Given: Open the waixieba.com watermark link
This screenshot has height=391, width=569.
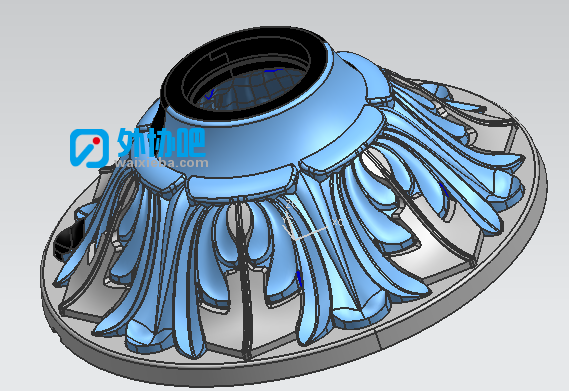Looking at the screenshot, I should click(x=162, y=163).
